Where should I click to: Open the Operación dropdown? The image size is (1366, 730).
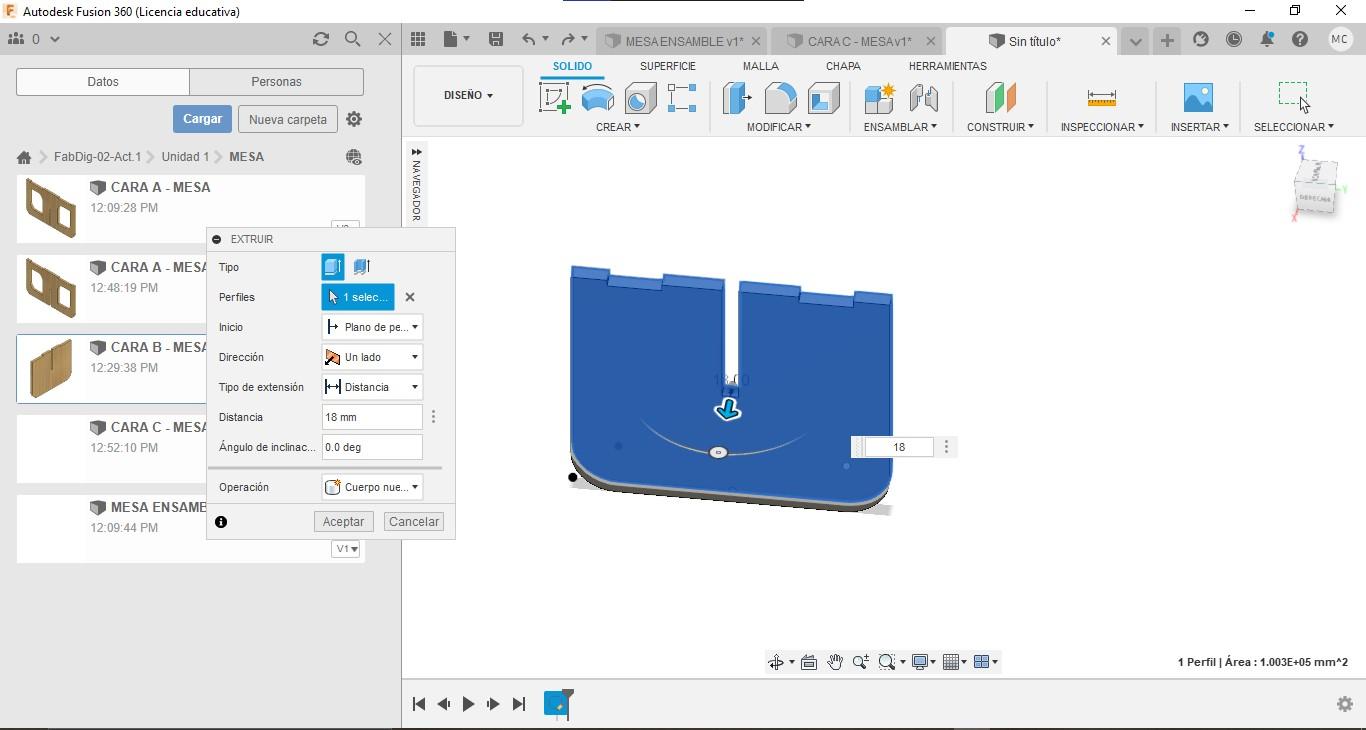pyautogui.click(x=372, y=487)
